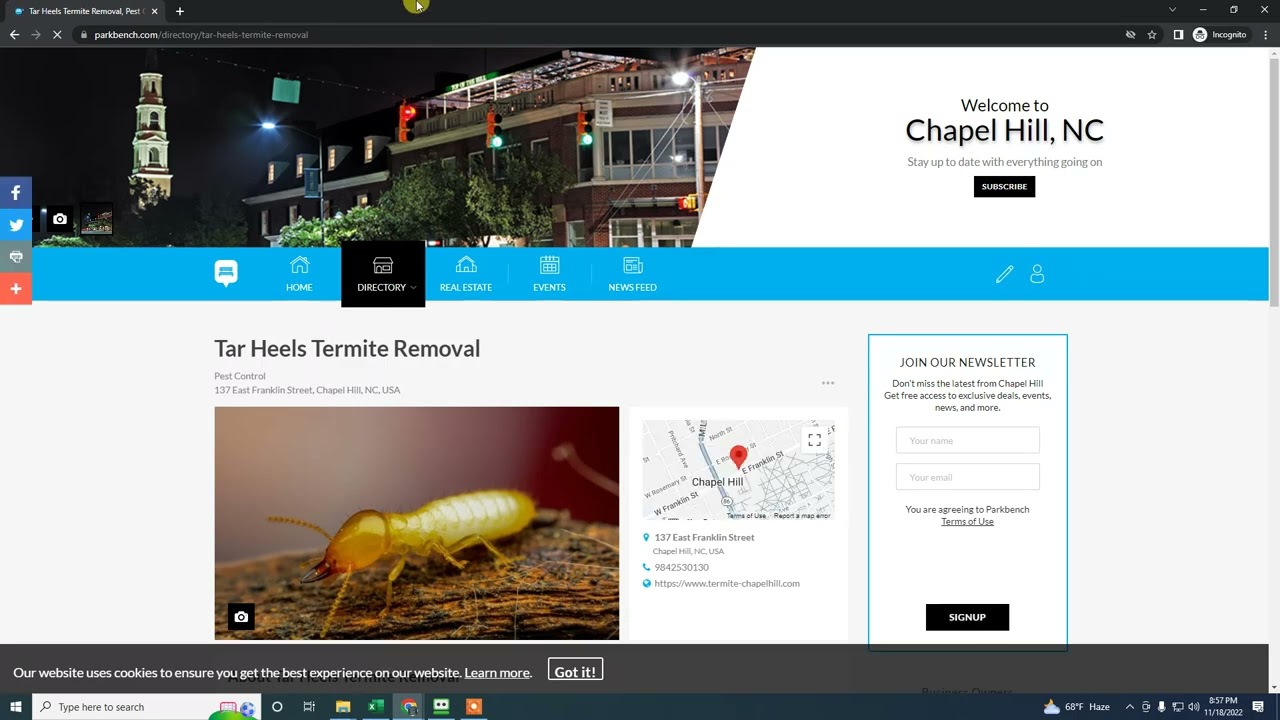Click the 137 East Franklin Street address

(704, 538)
